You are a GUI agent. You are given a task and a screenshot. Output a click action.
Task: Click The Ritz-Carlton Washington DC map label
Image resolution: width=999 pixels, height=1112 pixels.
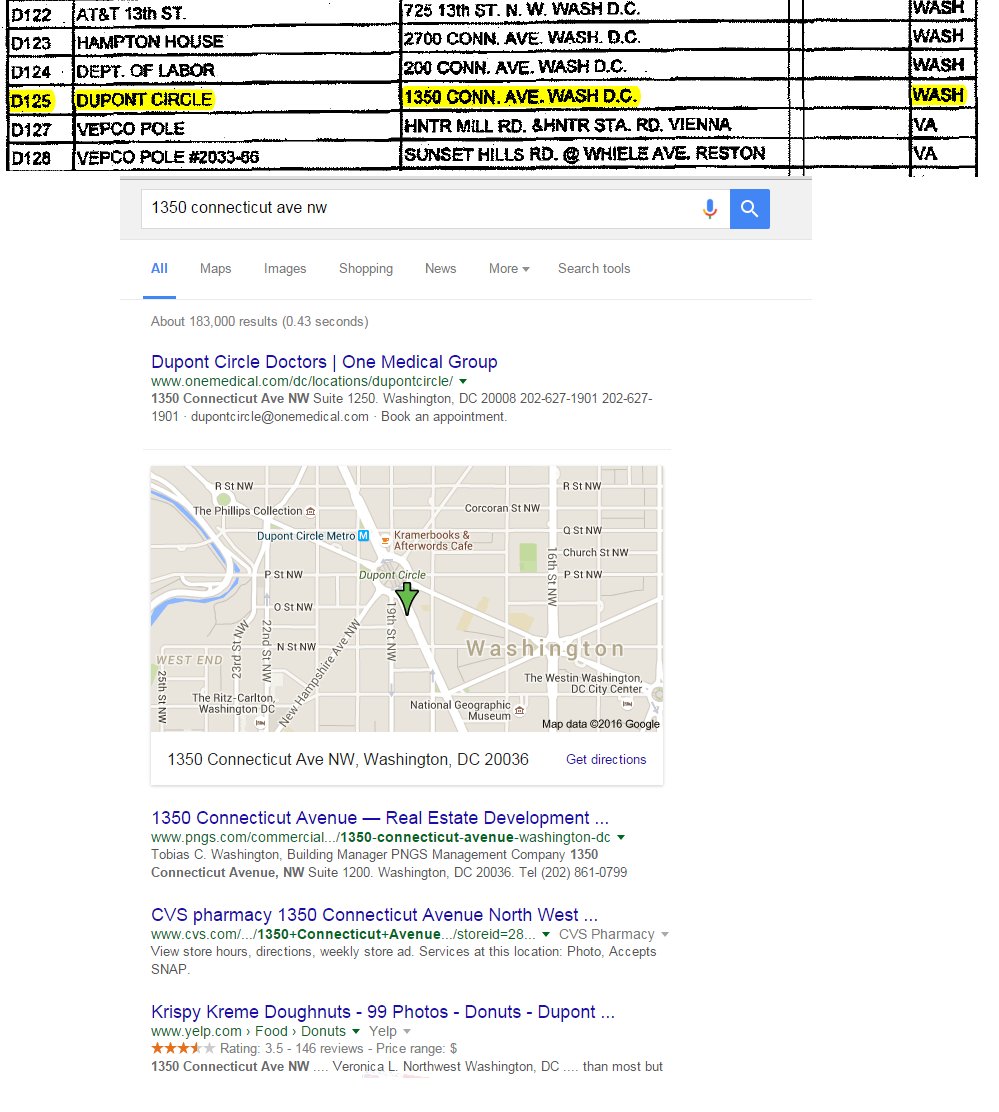(233, 704)
